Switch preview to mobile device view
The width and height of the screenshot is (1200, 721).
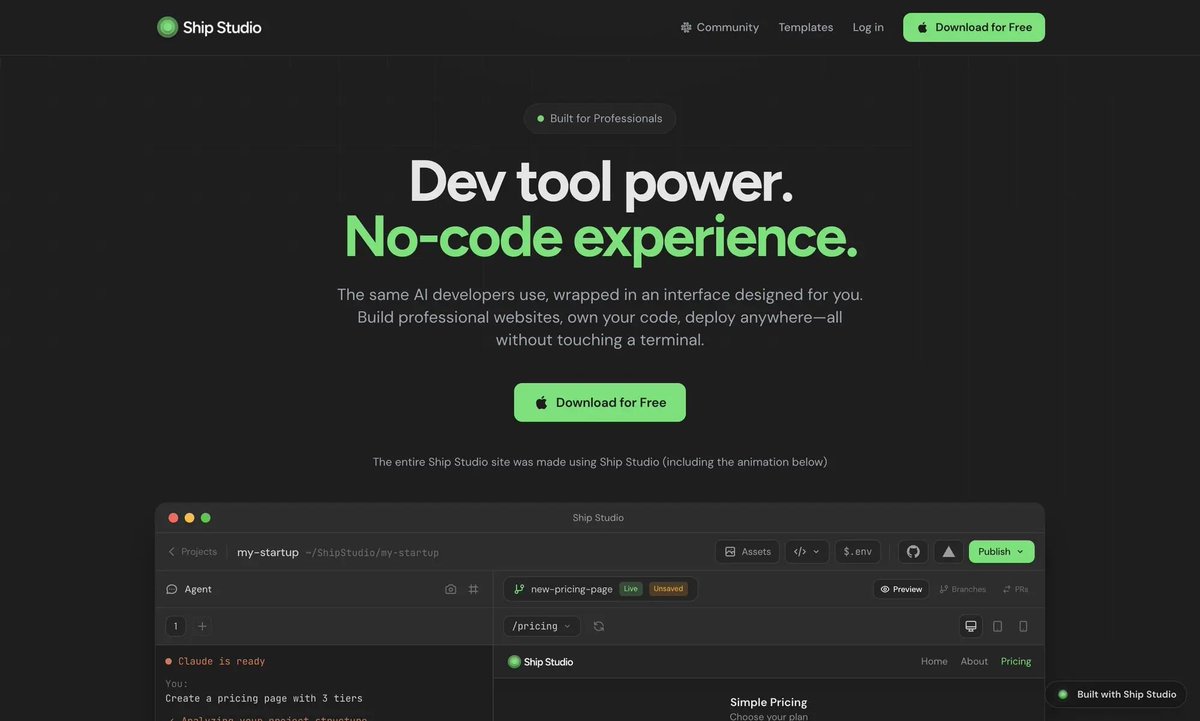(1022, 626)
